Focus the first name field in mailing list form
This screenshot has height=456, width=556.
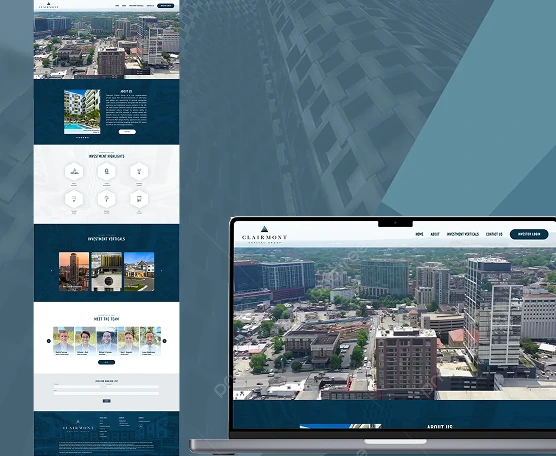(77, 387)
